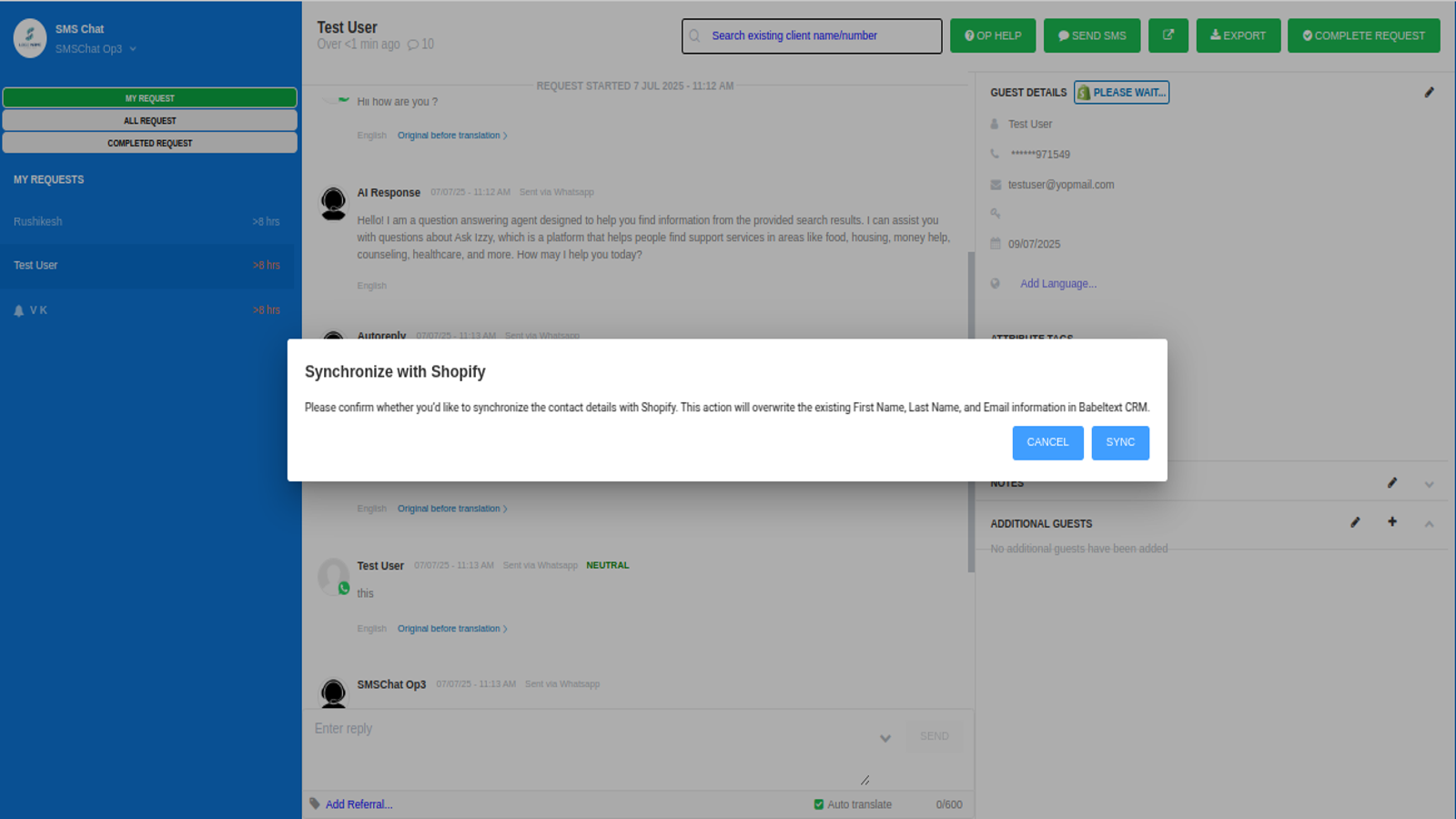Open the OP HELP button
This screenshot has height=819, width=1456.
pos(993,35)
